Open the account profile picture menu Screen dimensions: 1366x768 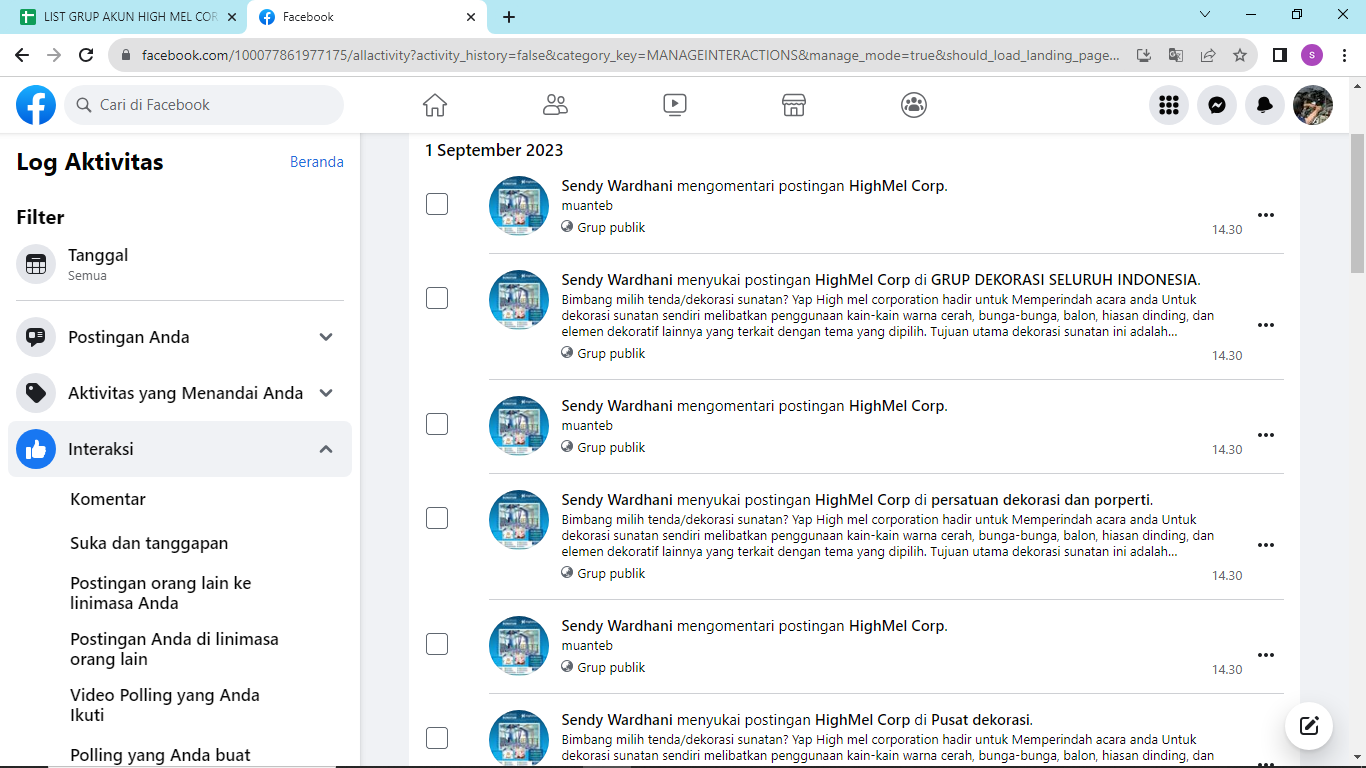click(x=1313, y=105)
